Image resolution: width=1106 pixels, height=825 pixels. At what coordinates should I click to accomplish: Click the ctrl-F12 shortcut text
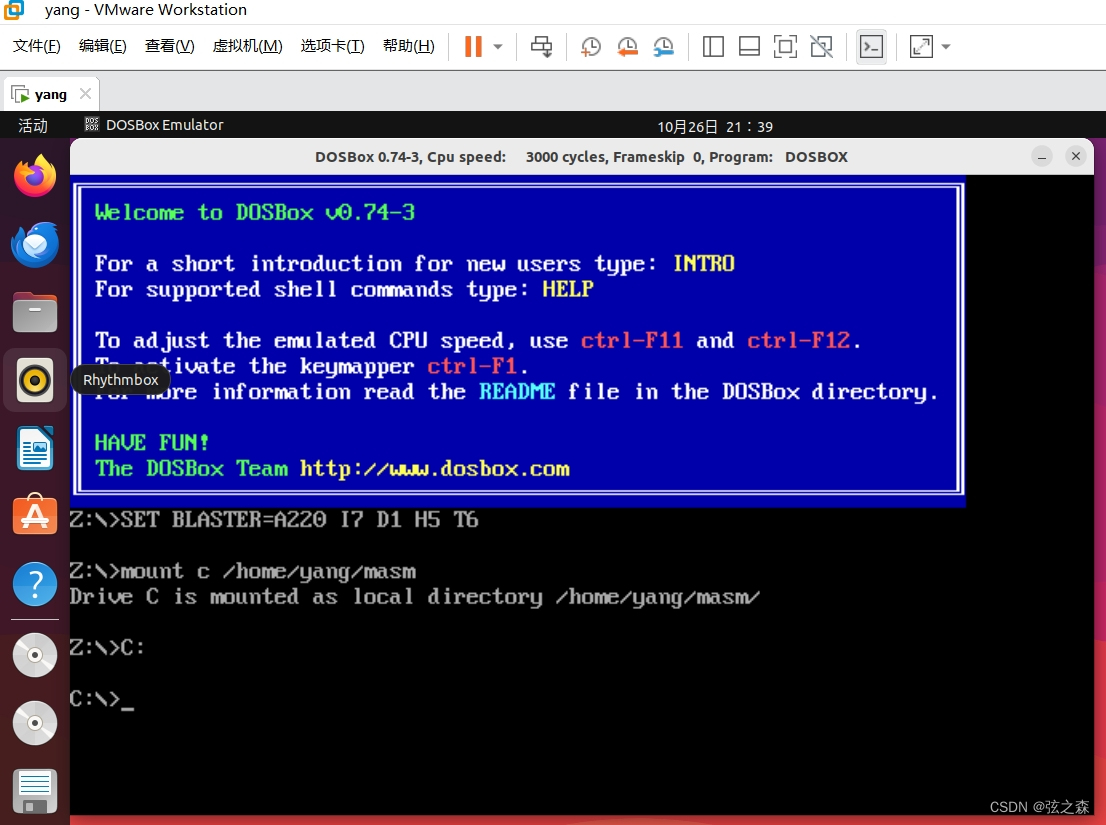pyautogui.click(x=798, y=341)
